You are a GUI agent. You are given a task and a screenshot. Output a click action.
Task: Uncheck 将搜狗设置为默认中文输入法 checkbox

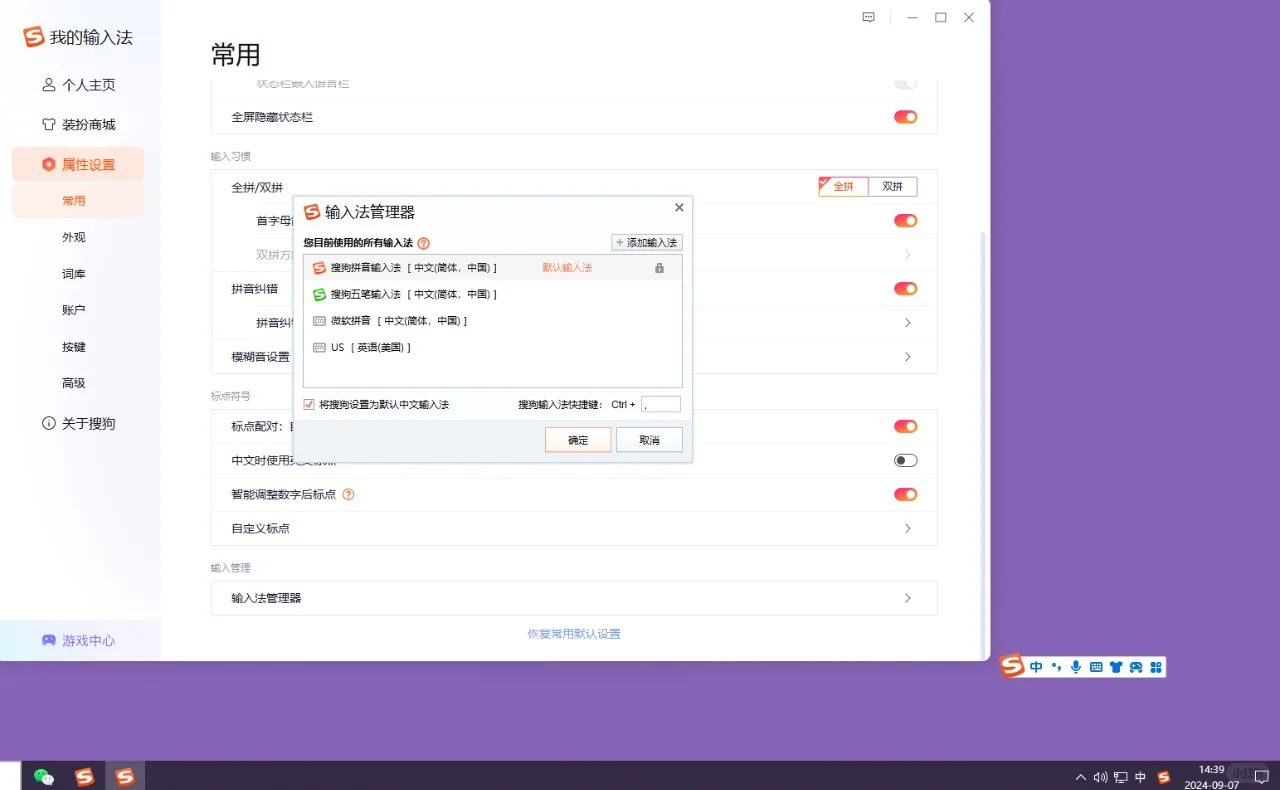click(x=309, y=405)
